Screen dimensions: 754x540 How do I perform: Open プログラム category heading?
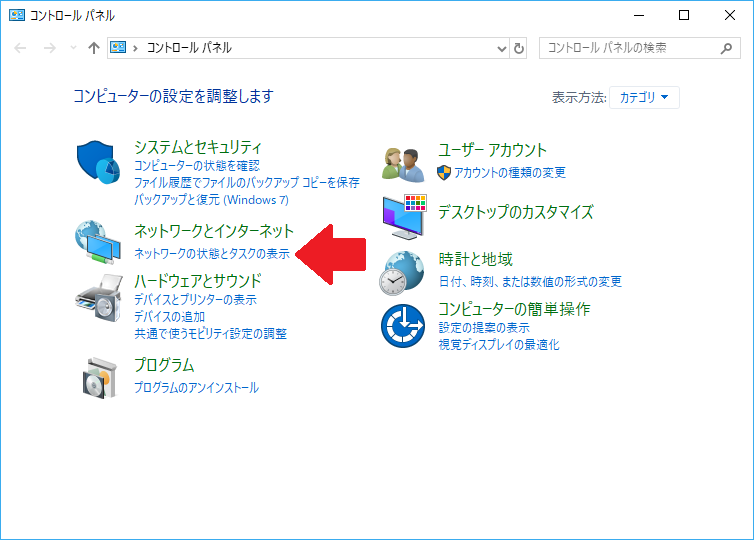(x=164, y=365)
